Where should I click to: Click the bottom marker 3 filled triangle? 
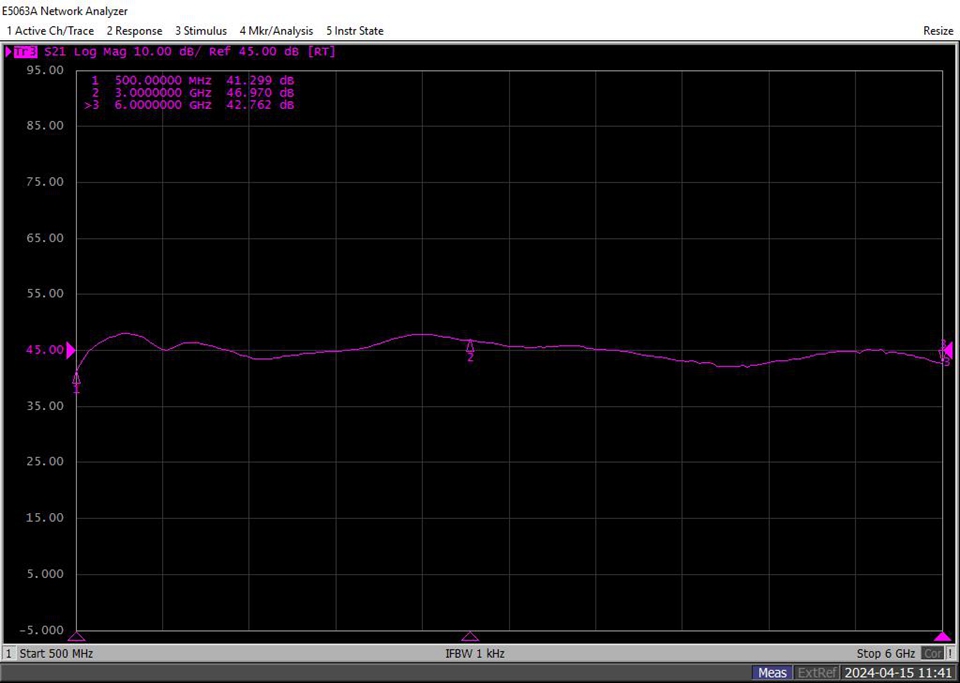[x=943, y=636]
